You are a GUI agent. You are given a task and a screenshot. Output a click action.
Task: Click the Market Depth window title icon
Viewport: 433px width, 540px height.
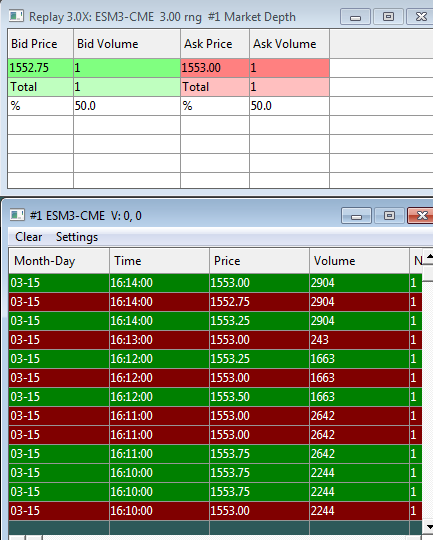[16, 16]
